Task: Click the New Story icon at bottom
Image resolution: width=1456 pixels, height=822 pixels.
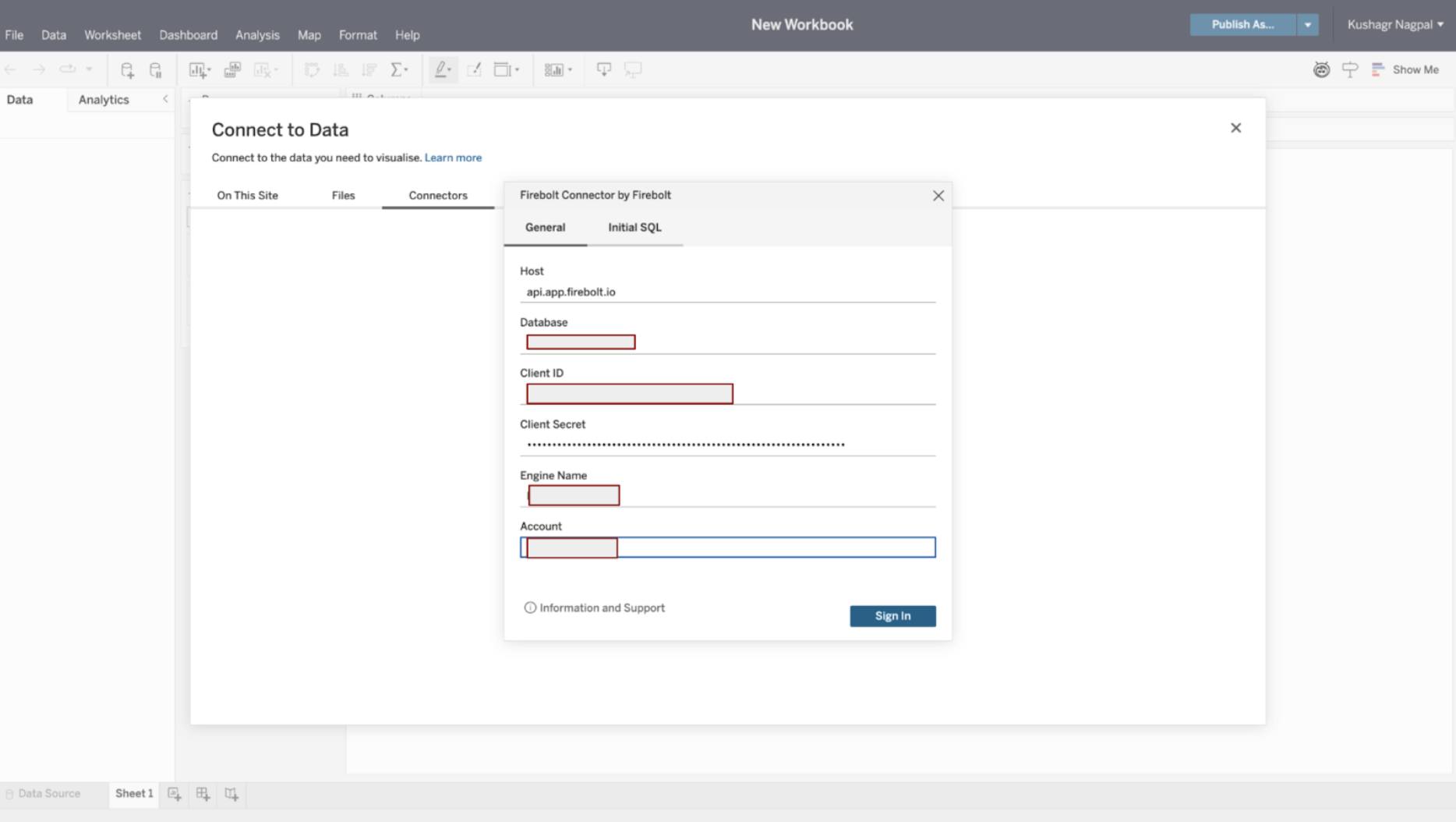Action: (x=231, y=794)
